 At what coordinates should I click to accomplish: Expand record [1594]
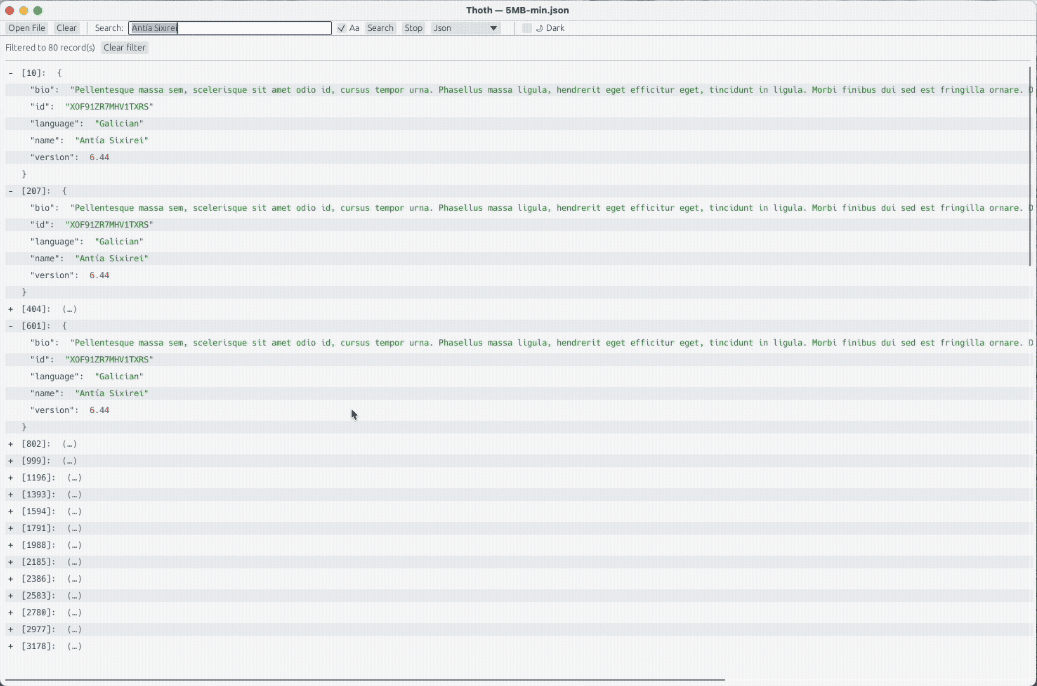tap(11, 511)
